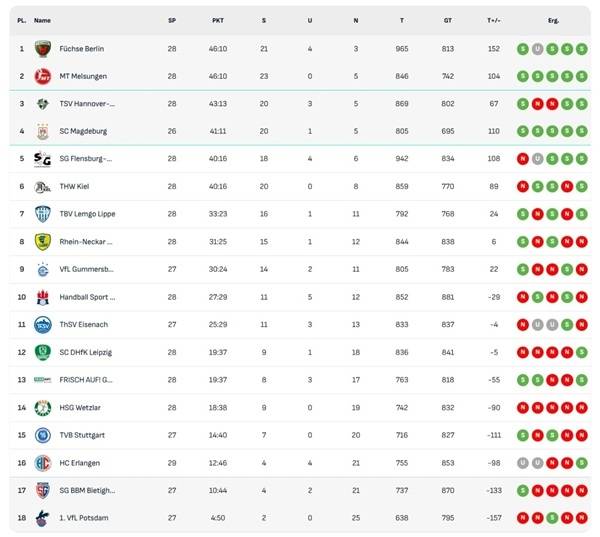Click the Handball Sport Verein Hamburg logo
Screen dimensions: 600x537
click(x=42, y=297)
